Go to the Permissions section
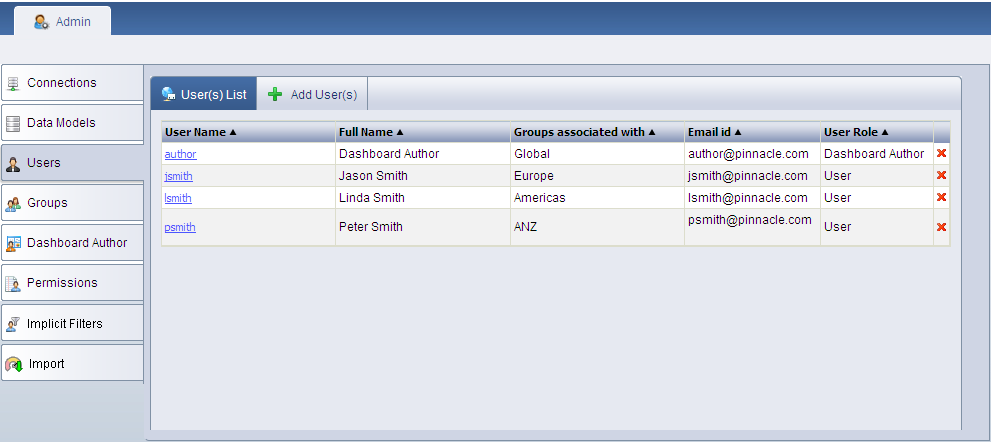Screen dimensions: 991x442 pos(62,283)
